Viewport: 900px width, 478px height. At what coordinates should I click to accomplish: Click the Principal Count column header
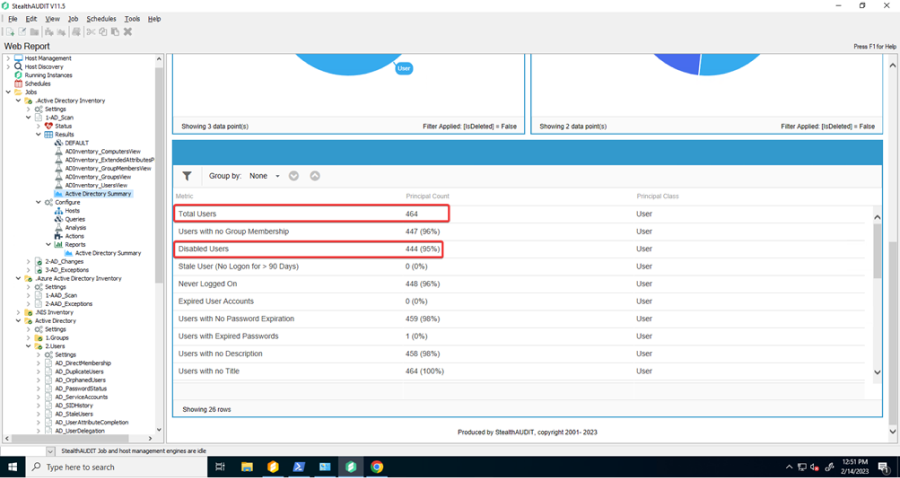pyautogui.click(x=428, y=196)
